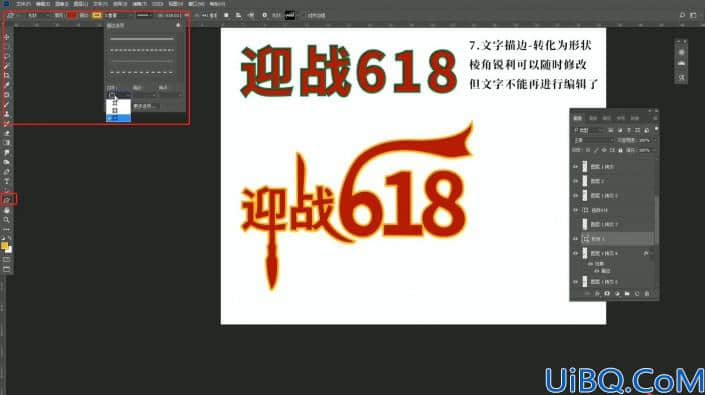Open stroke options gear menu in popup
The height and width of the screenshot is (395, 705).
coord(178,26)
